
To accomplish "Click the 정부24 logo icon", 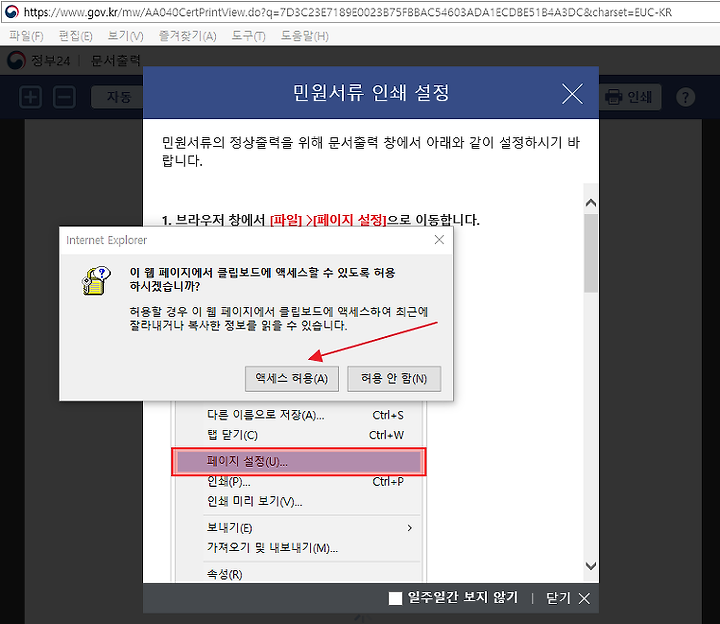I will [x=17, y=60].
